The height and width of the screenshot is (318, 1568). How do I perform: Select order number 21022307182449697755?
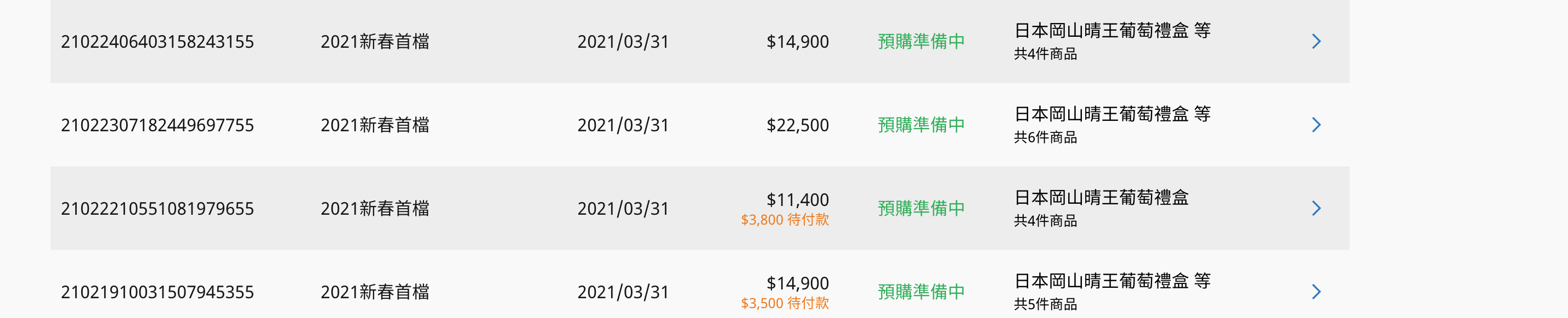157,125
